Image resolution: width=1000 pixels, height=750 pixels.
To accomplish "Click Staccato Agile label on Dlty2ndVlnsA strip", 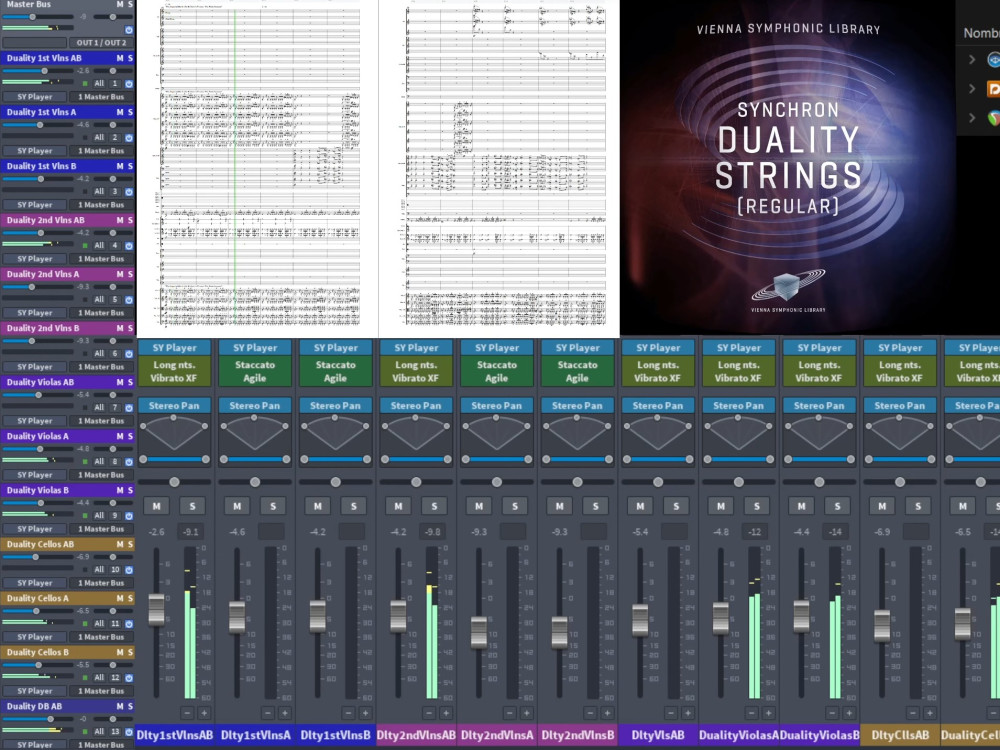I will [496, 371].
